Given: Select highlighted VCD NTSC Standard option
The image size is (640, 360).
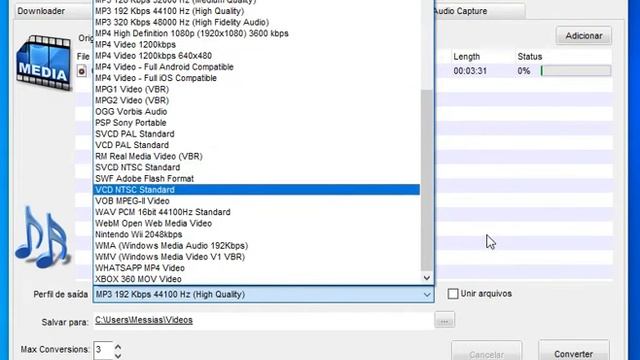Looking at the screenshot, I should (256, 190).
